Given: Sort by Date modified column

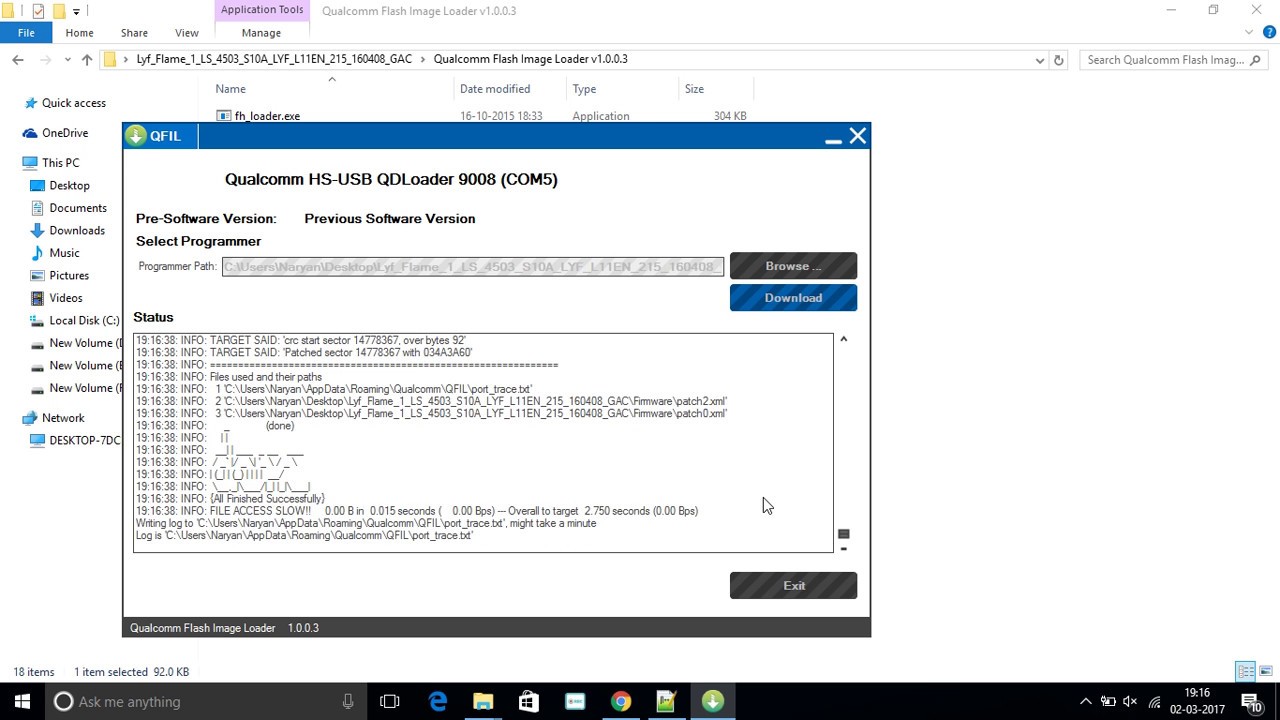Looking at the screenshot, I should [x=495, y=89].
